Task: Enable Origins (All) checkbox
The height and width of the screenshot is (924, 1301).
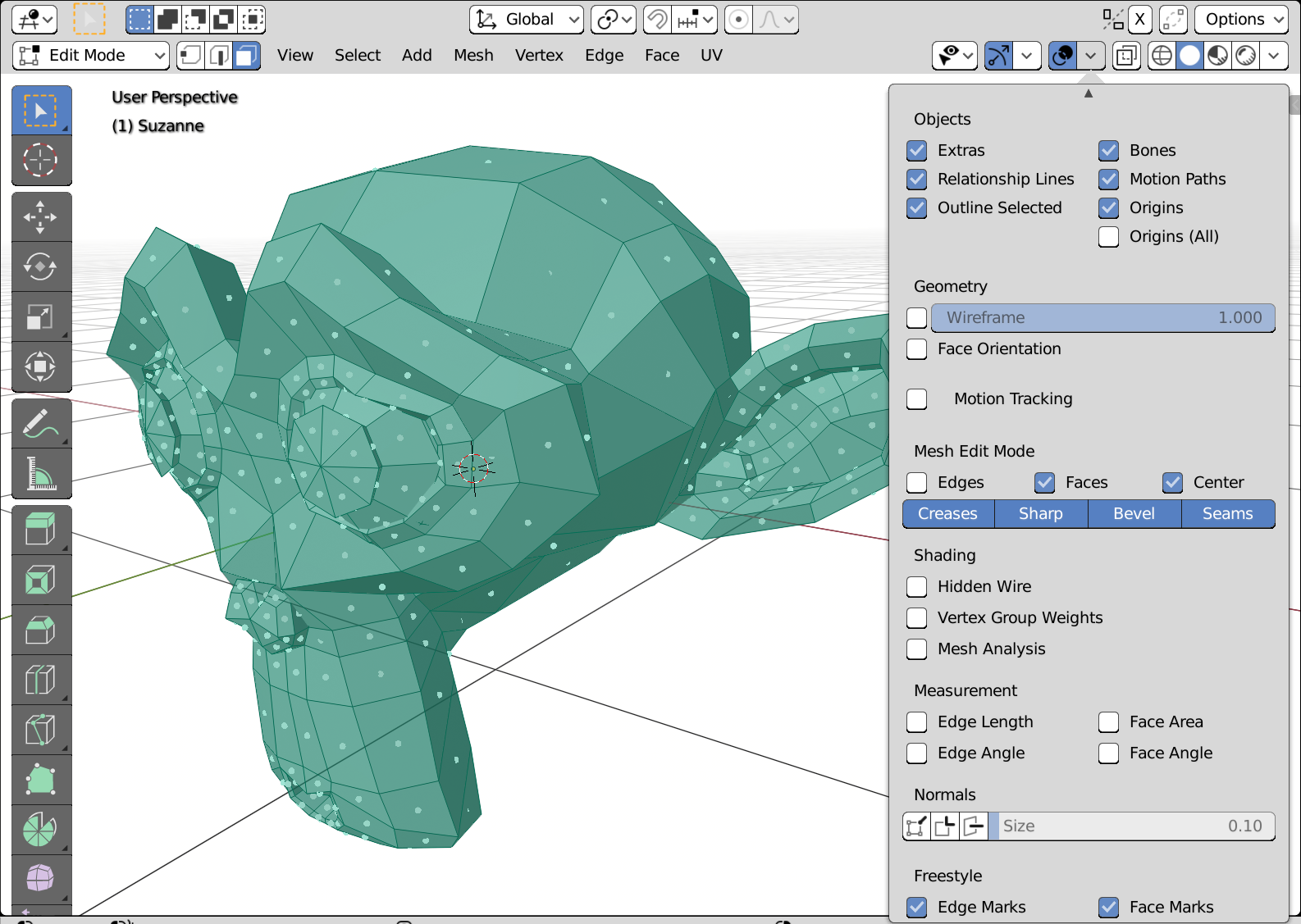Action: (x=1109, y=236)
